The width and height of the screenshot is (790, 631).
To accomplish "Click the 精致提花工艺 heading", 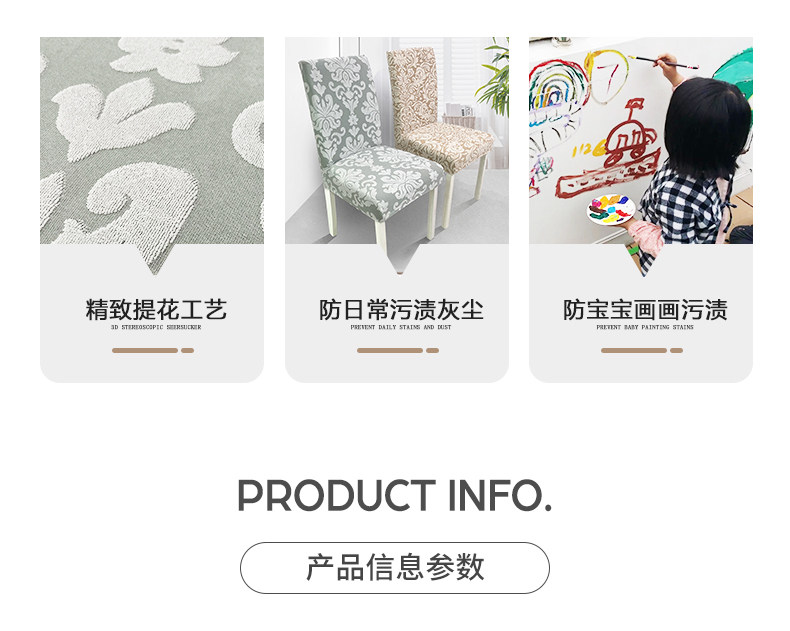I will [156, 310].
